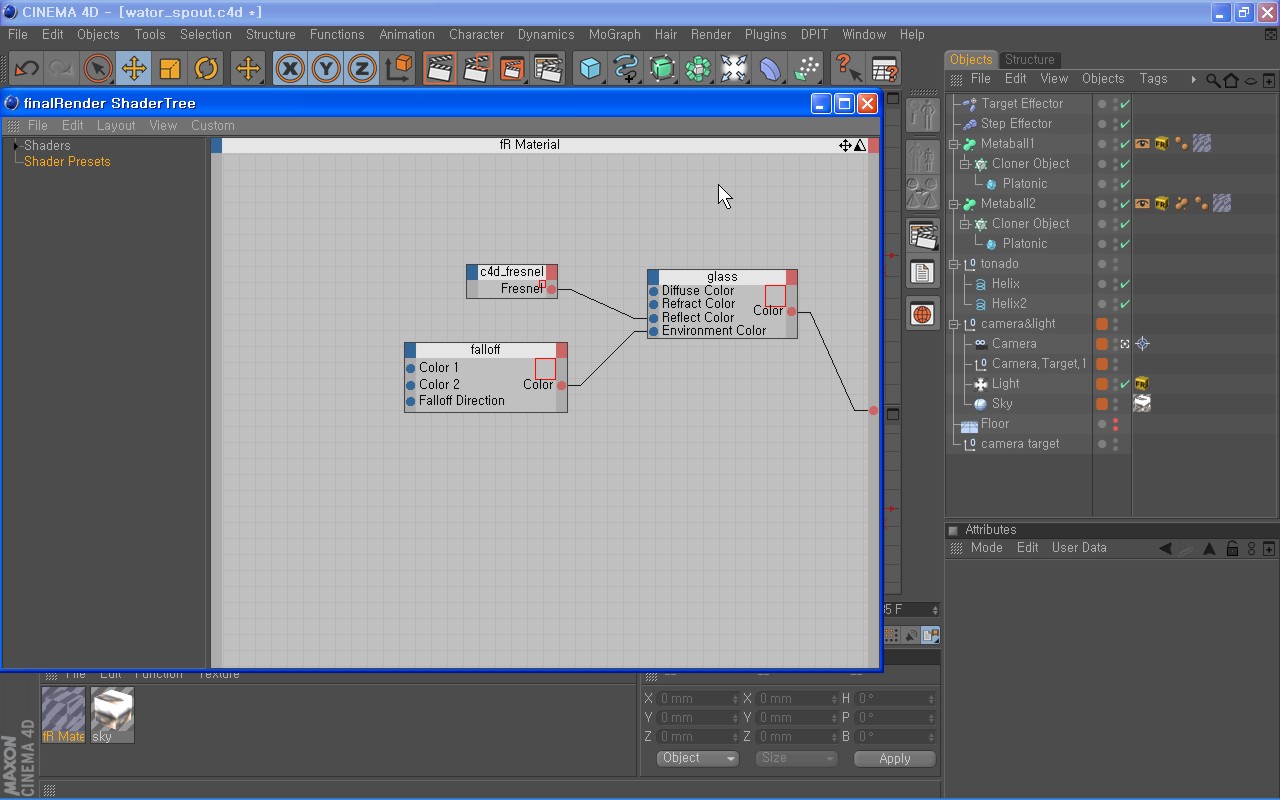Screen dimensions: 1280x800
Task: Open Render Settings icon
Action: pyautogui.click(x=548, y=69)
